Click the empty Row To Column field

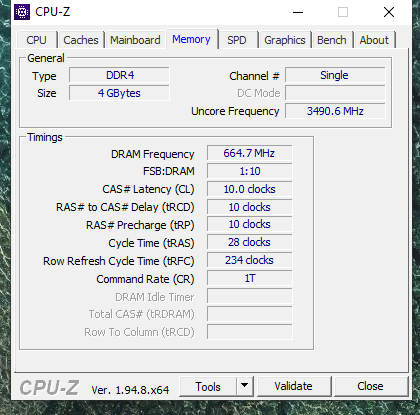click(249, 332)
